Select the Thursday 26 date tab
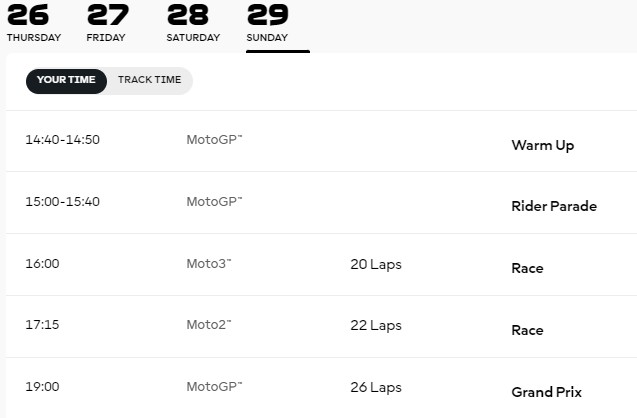The image size is (637, 418). pos(34,23)
